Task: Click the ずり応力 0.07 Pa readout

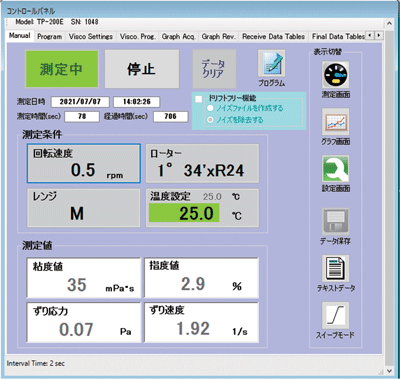Action: pyautogui.click(x=84, y=322)
